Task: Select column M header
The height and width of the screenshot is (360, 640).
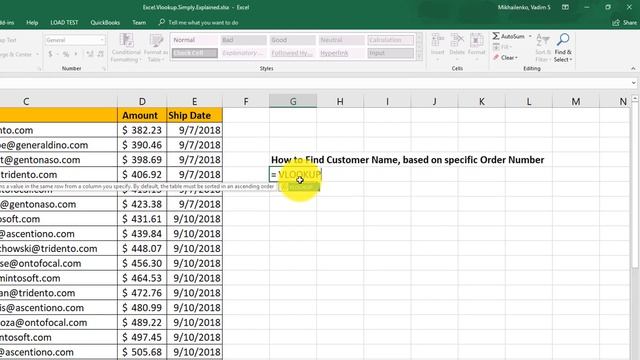Action: (x=576, y=101)
